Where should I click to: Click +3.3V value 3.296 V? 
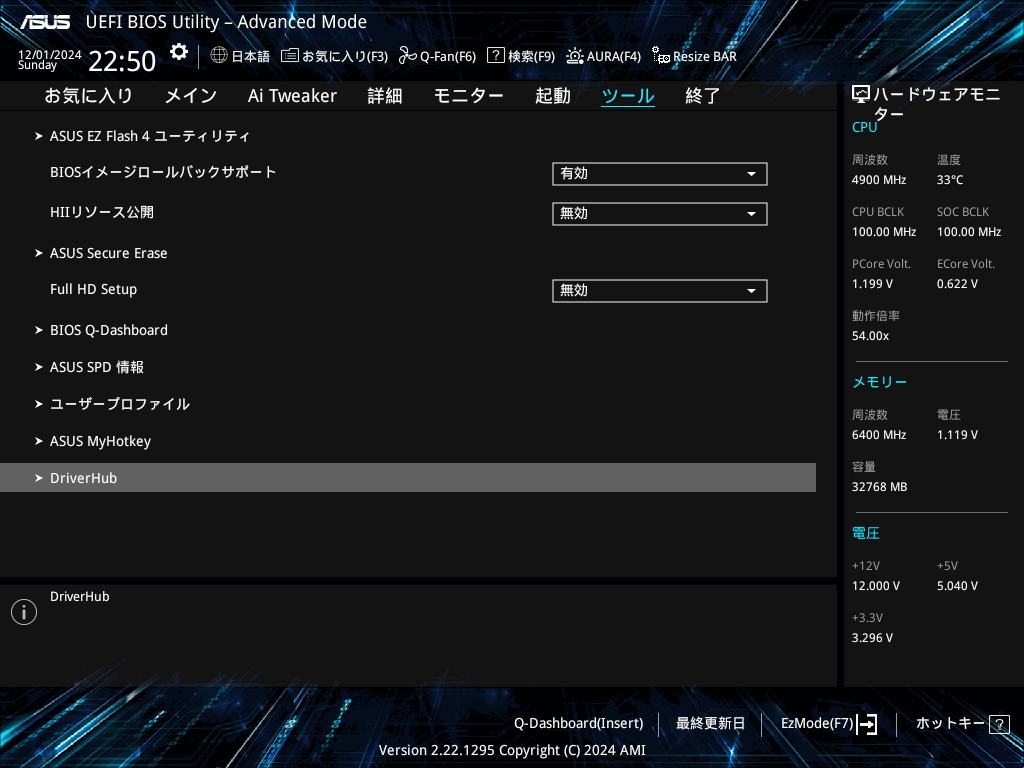point(872,637)
